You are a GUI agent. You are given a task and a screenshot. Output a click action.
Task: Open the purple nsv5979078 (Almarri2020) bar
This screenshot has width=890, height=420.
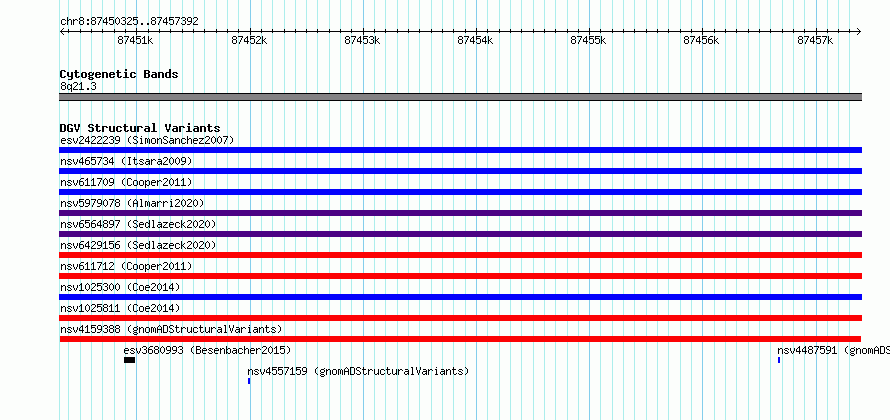(x=460, y=213)
